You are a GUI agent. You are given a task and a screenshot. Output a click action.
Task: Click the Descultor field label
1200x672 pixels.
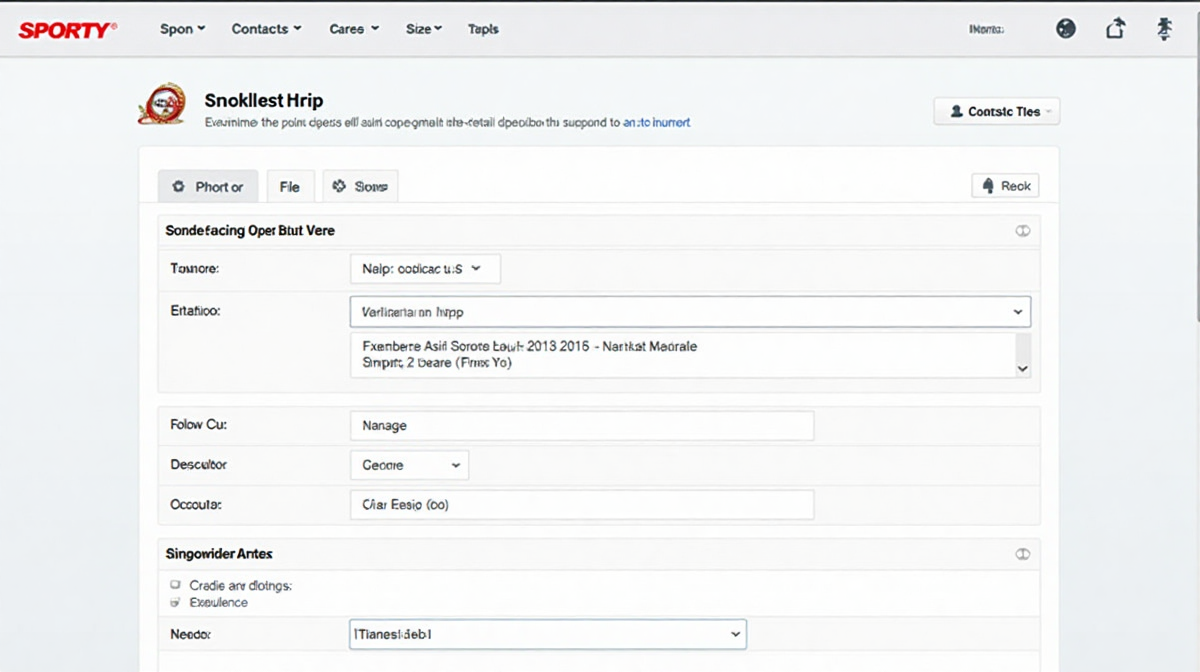[199, 465]
